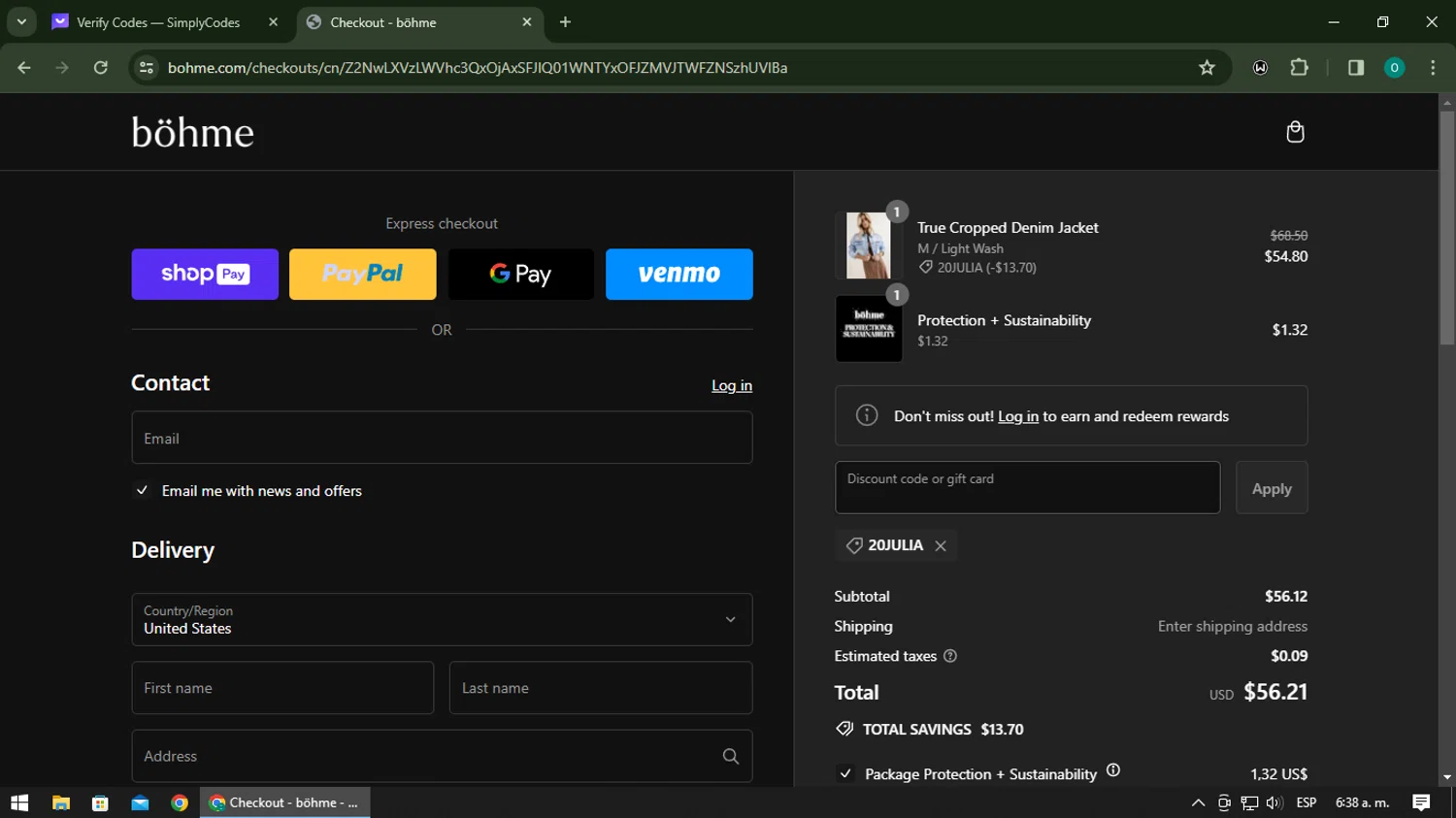Focus the Email input field
The width and height of the screenshot is (1456, 818).
442,438
